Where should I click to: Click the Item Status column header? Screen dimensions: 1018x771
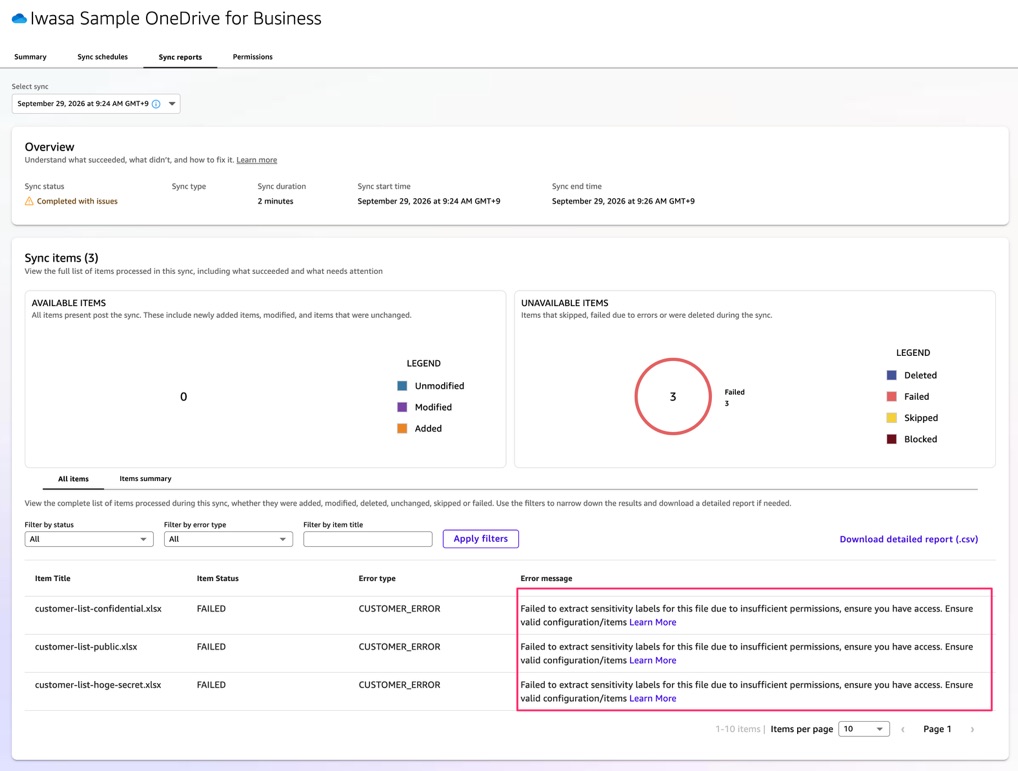217,579
